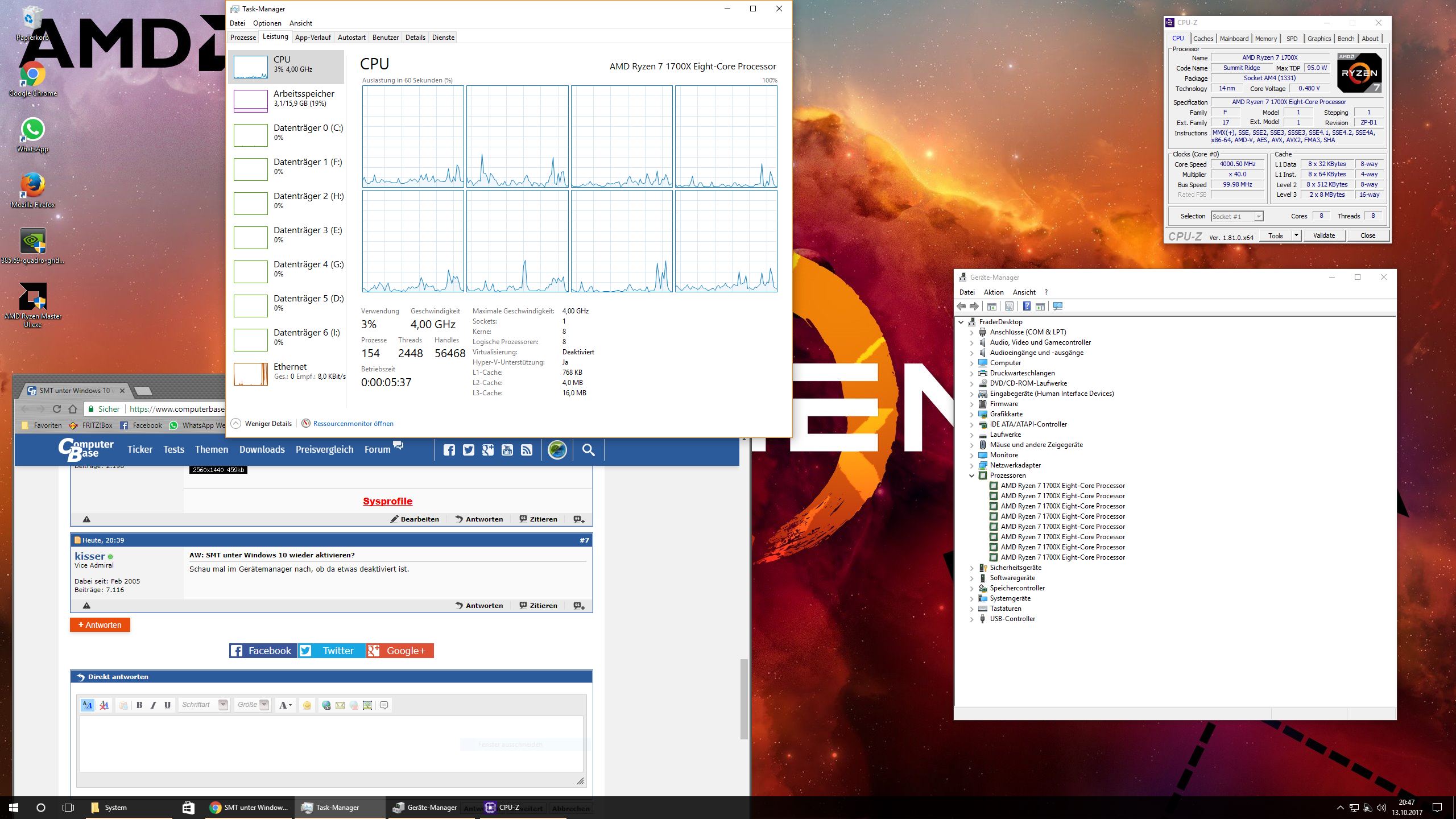Click the blue help icon in Geräte-Manager

tap(1026, 307)
